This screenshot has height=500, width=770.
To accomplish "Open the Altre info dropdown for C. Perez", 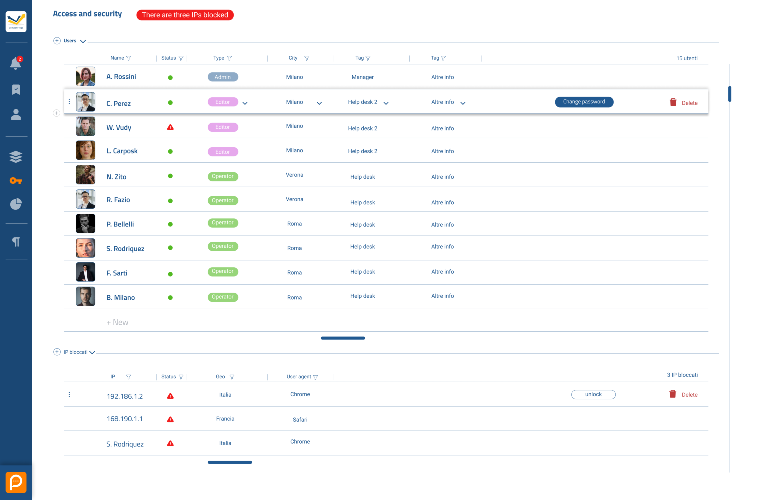I will [463, 103].
